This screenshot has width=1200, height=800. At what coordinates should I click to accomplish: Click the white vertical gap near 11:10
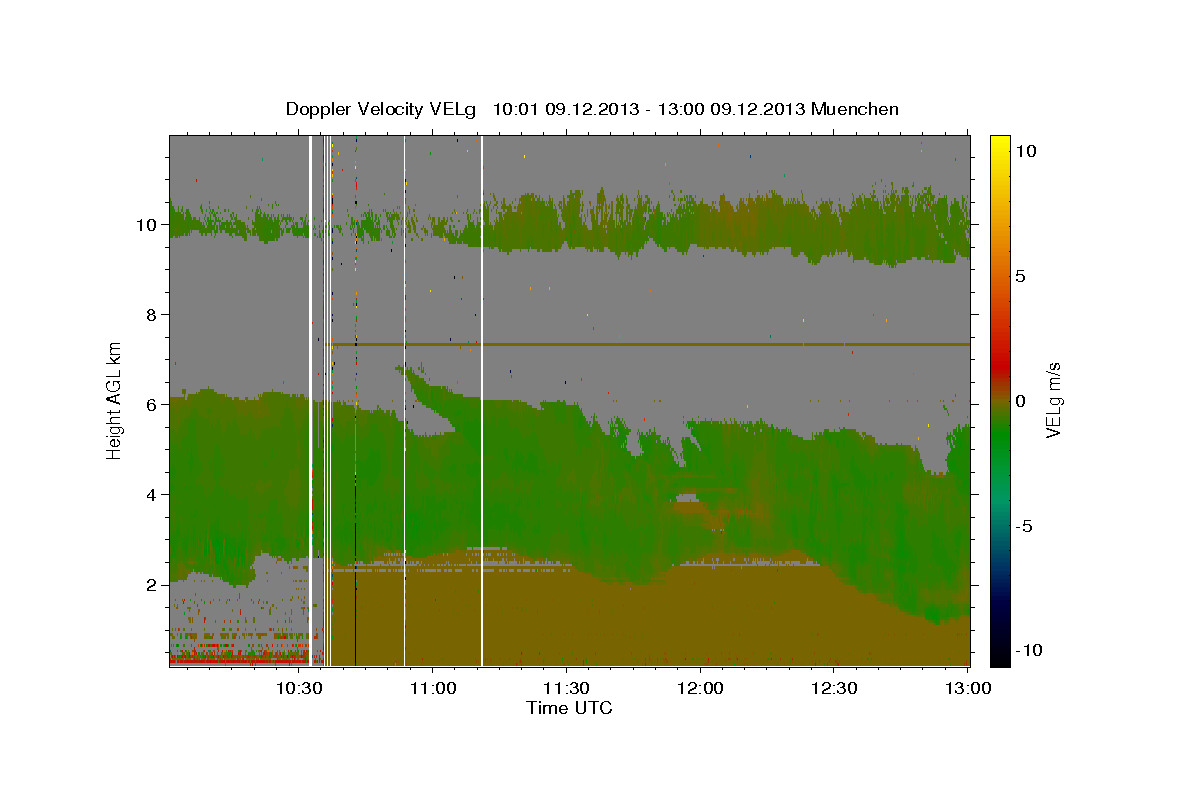[x=482, y=400]
